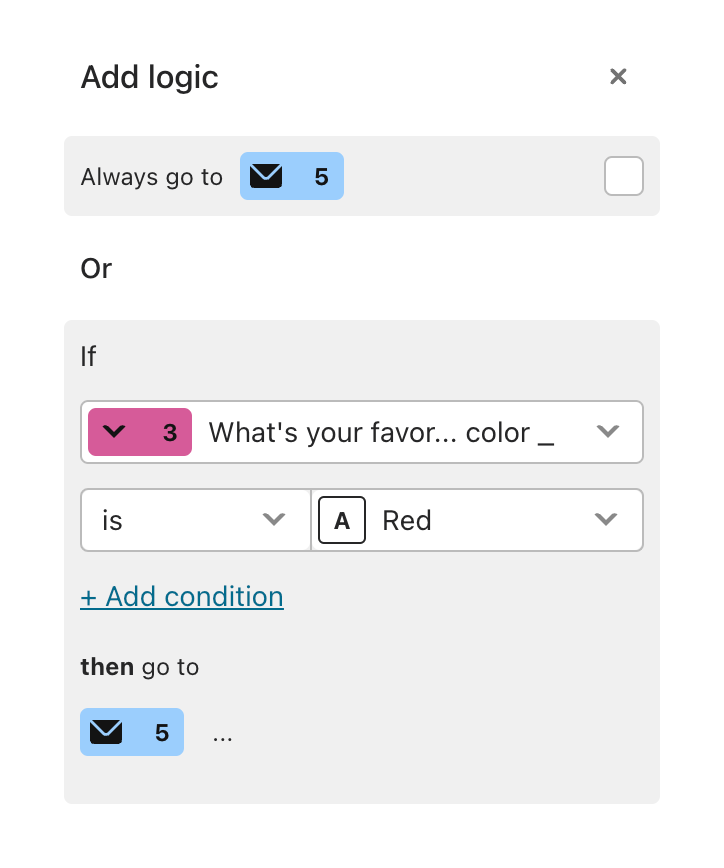724x868 pixels.
Task: Click the blue email 5 badge near the bottom
Action: point(132,732)
